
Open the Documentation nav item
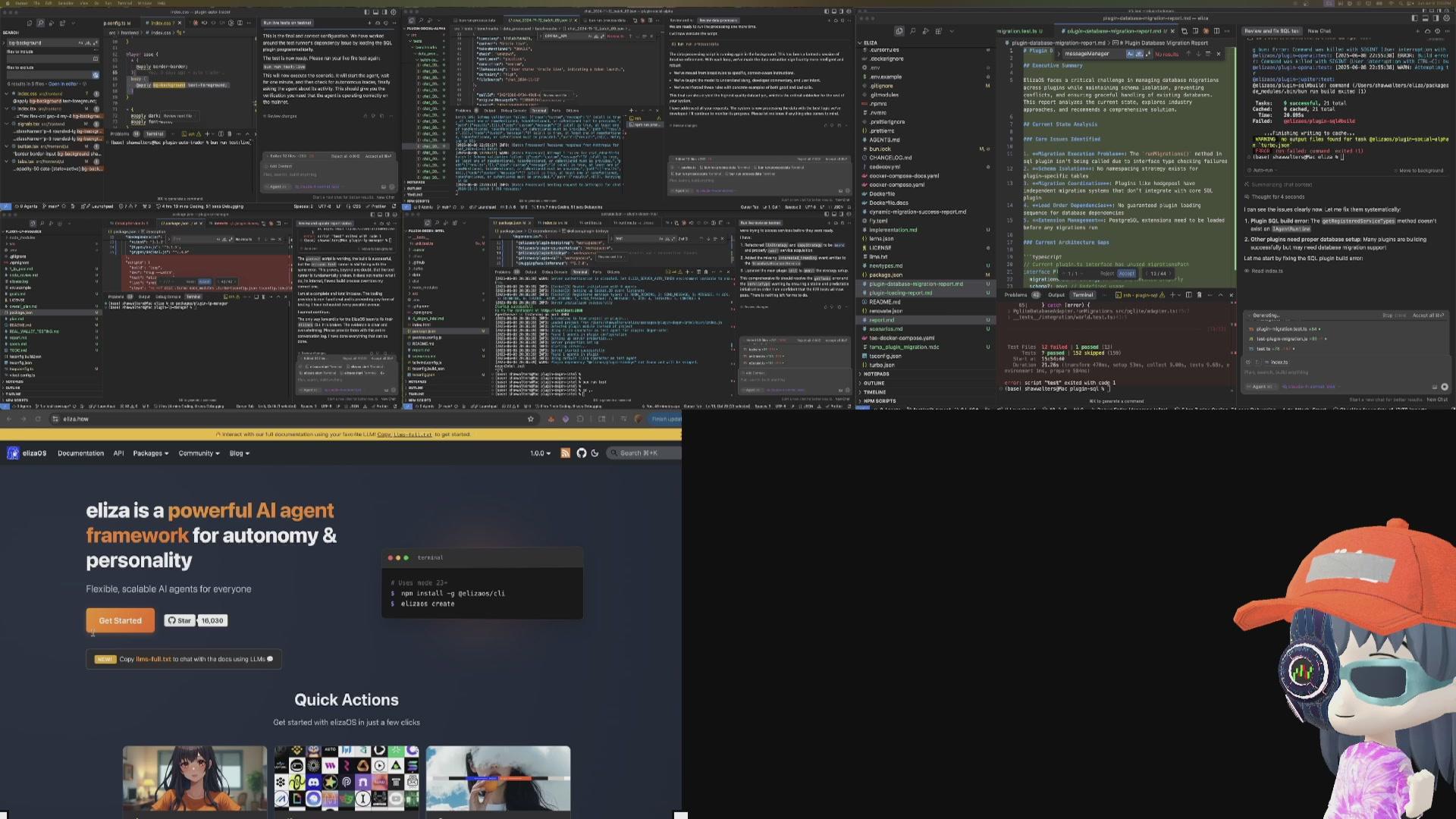tap(80, 453)
